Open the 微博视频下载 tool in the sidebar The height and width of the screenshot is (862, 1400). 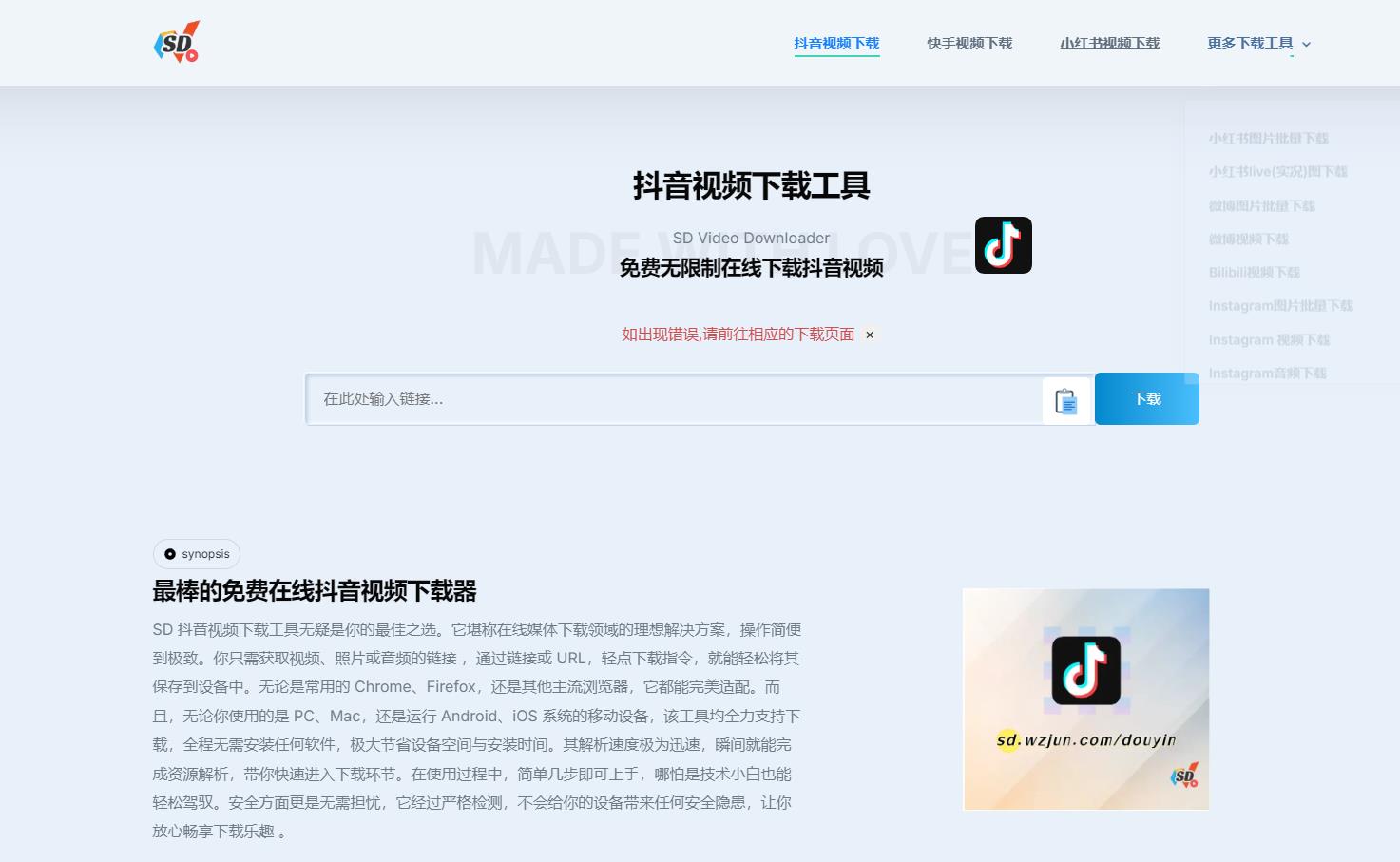pos(1249,239)
